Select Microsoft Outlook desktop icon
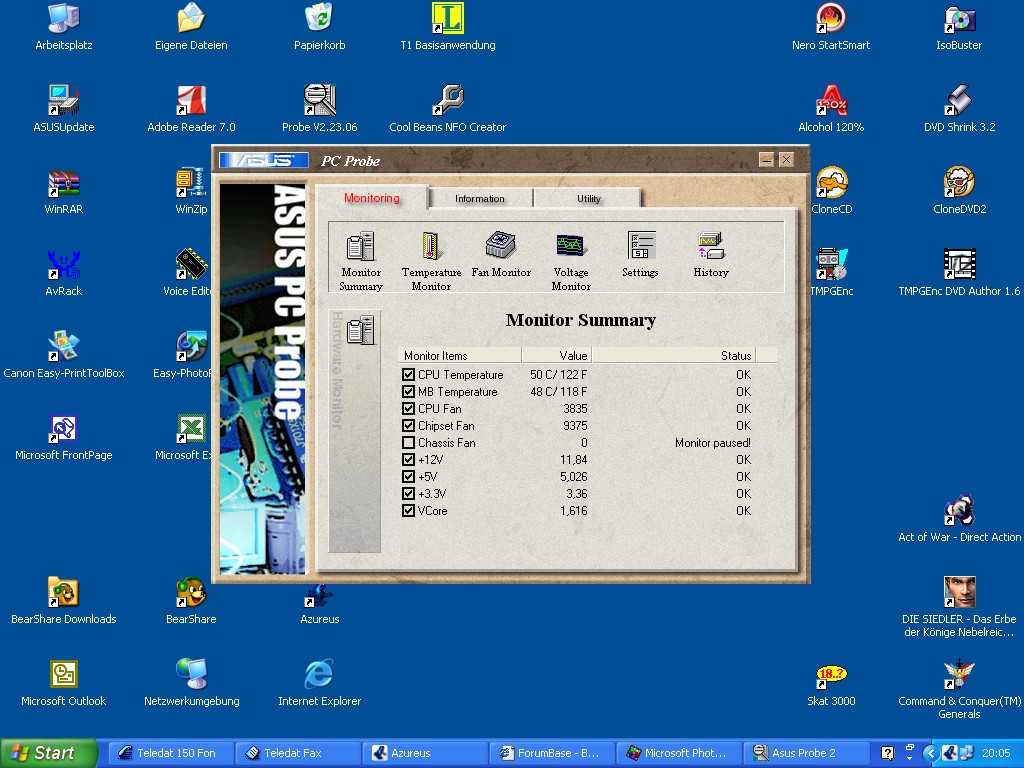Screen dimensions: 1024x768 tap(63, 682)
